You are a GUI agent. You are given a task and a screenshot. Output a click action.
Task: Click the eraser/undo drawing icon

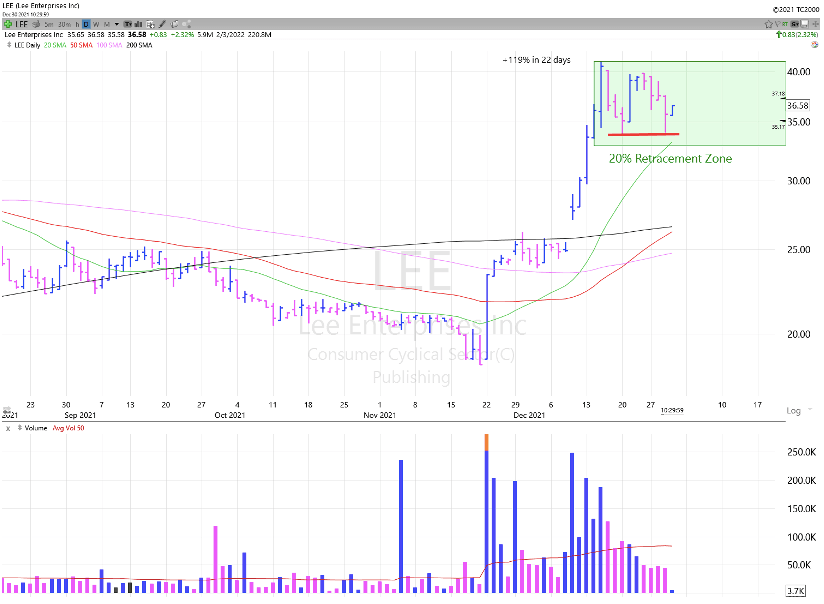[174, 23]
